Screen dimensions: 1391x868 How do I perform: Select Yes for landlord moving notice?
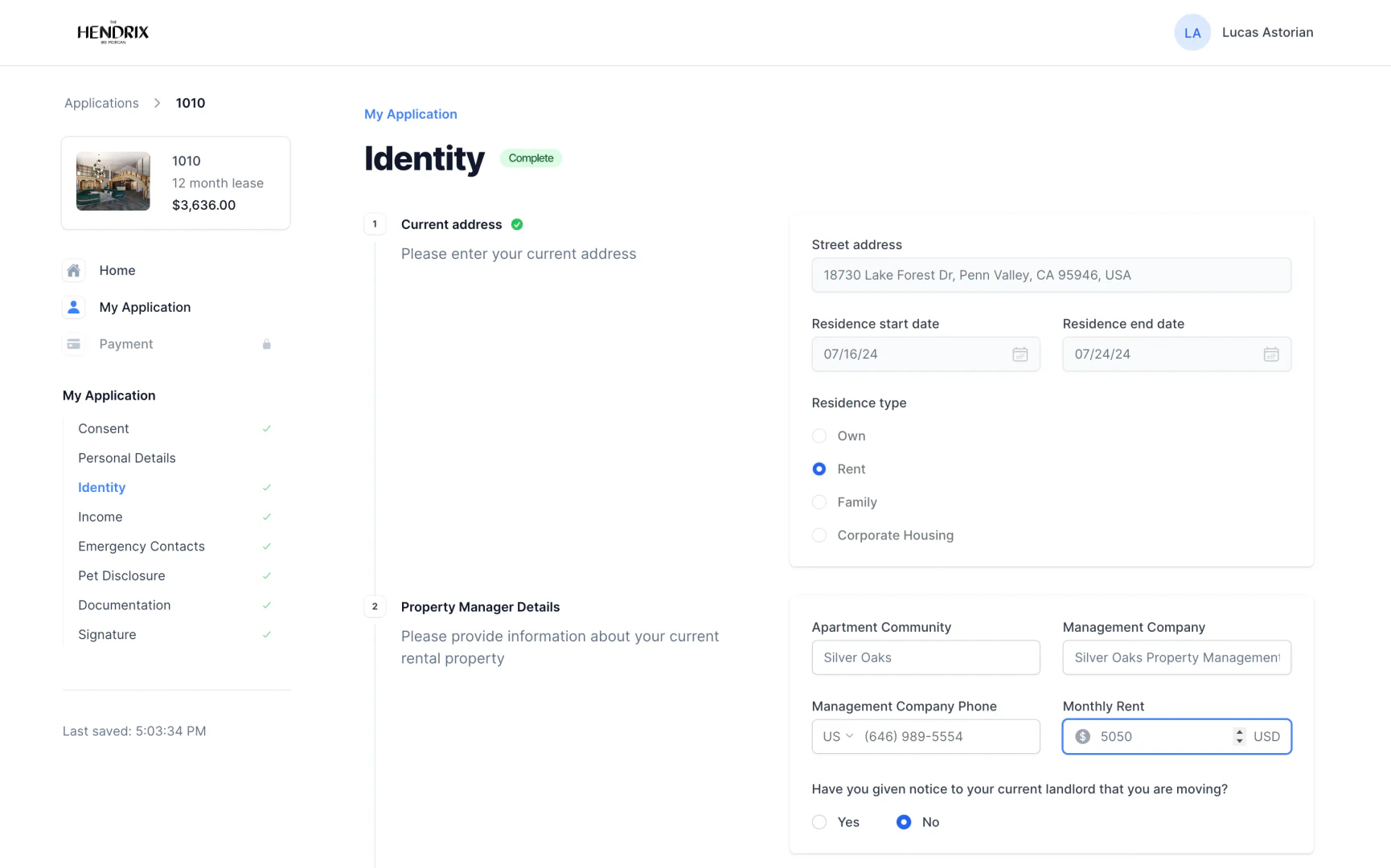pyautogui.click(x=819, y=821)
